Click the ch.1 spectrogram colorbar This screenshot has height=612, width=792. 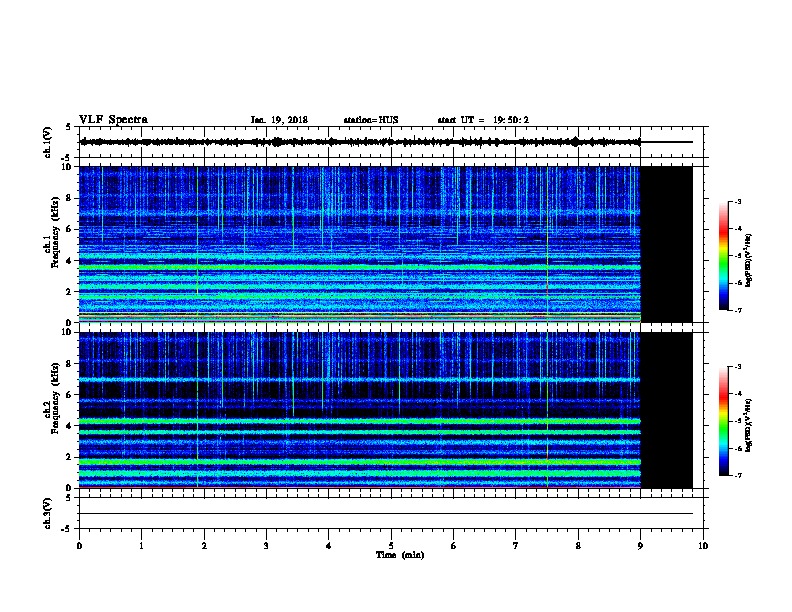coord(723,256)
